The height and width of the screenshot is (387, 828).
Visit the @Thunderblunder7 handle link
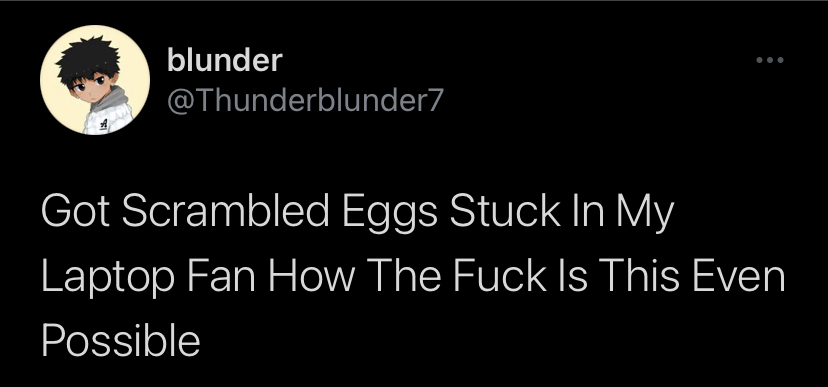pos(305,100)
